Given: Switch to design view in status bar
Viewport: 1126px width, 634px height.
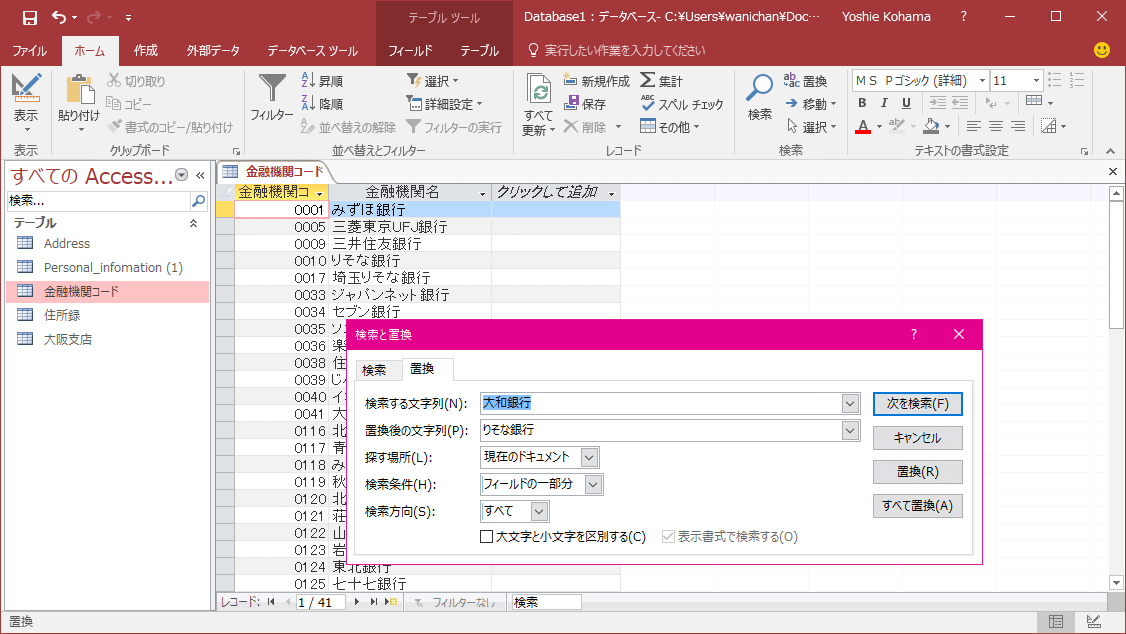Looking at the screenshot, I should coord(1094,622).
